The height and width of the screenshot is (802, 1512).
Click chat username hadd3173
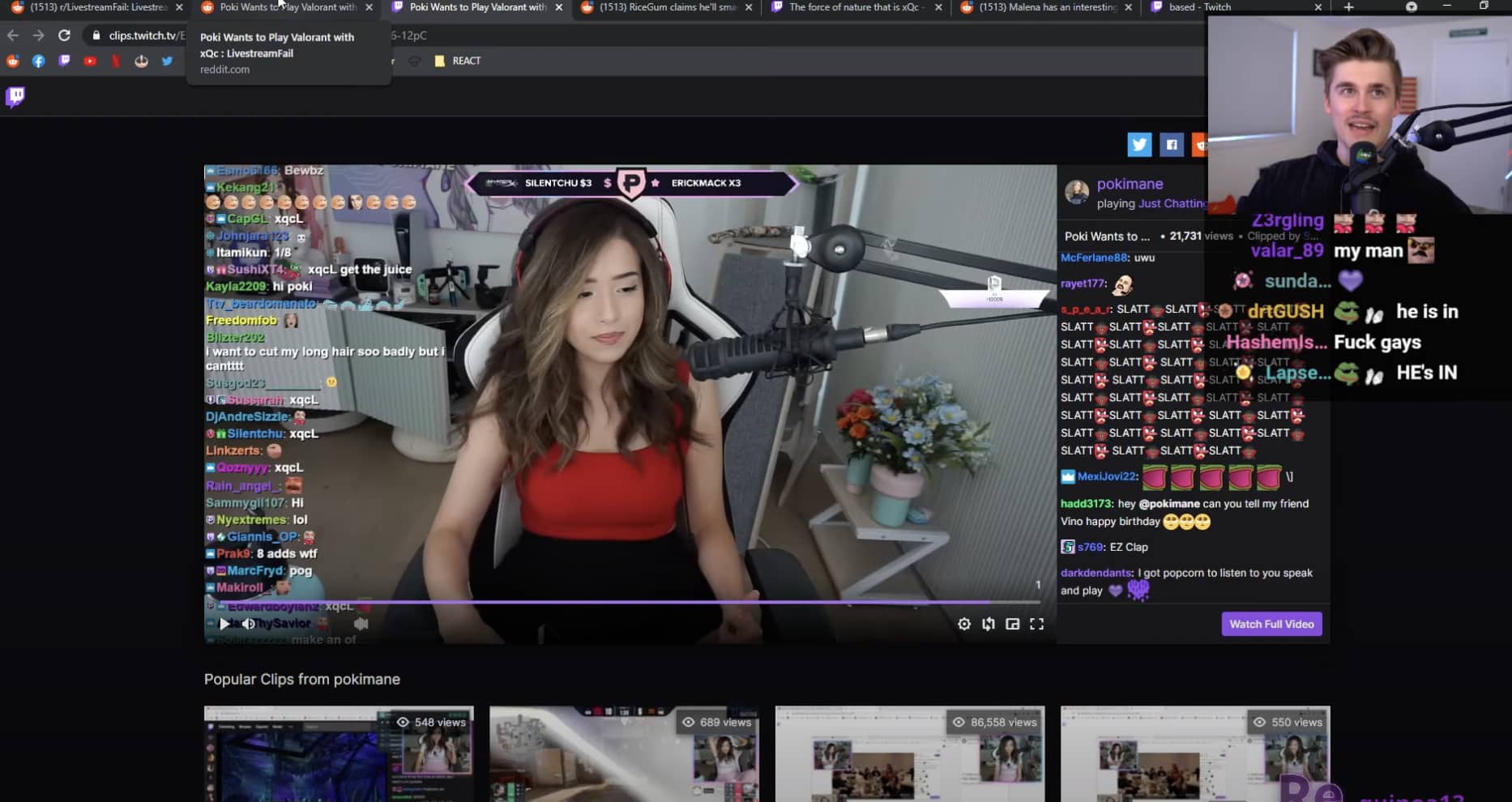click(1087, 504)
